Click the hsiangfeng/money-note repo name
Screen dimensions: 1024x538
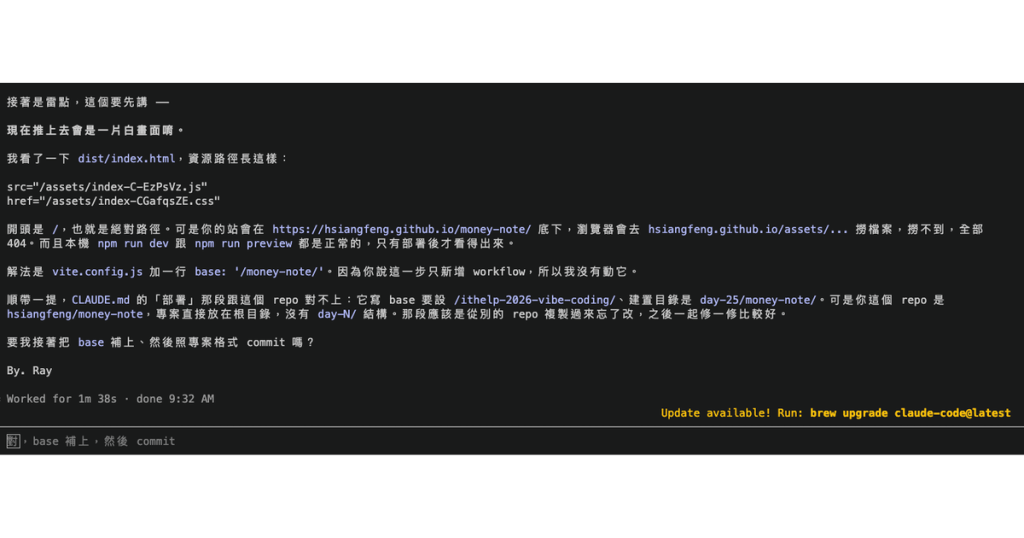pyautogui.click(x=74, y=314)
